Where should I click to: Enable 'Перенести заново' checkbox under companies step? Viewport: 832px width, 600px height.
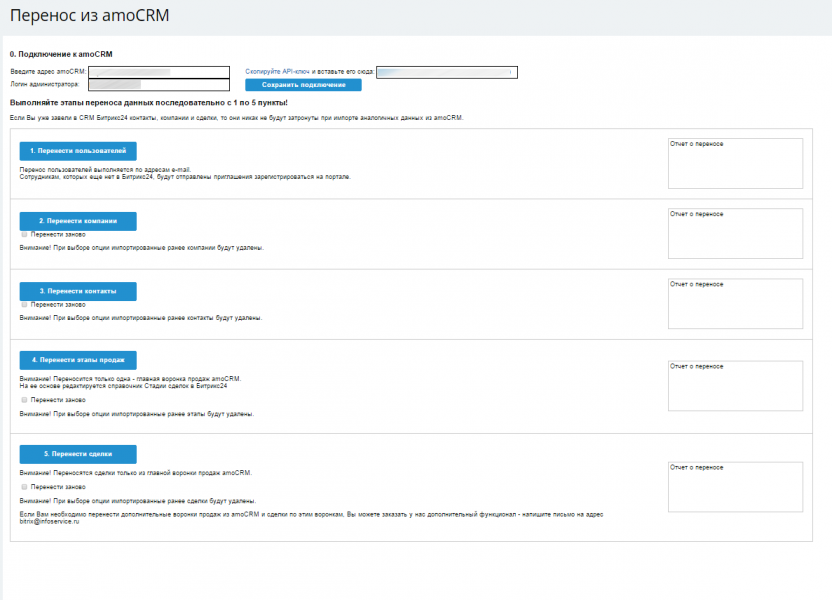pyautogui.click(x=25, y=234)
